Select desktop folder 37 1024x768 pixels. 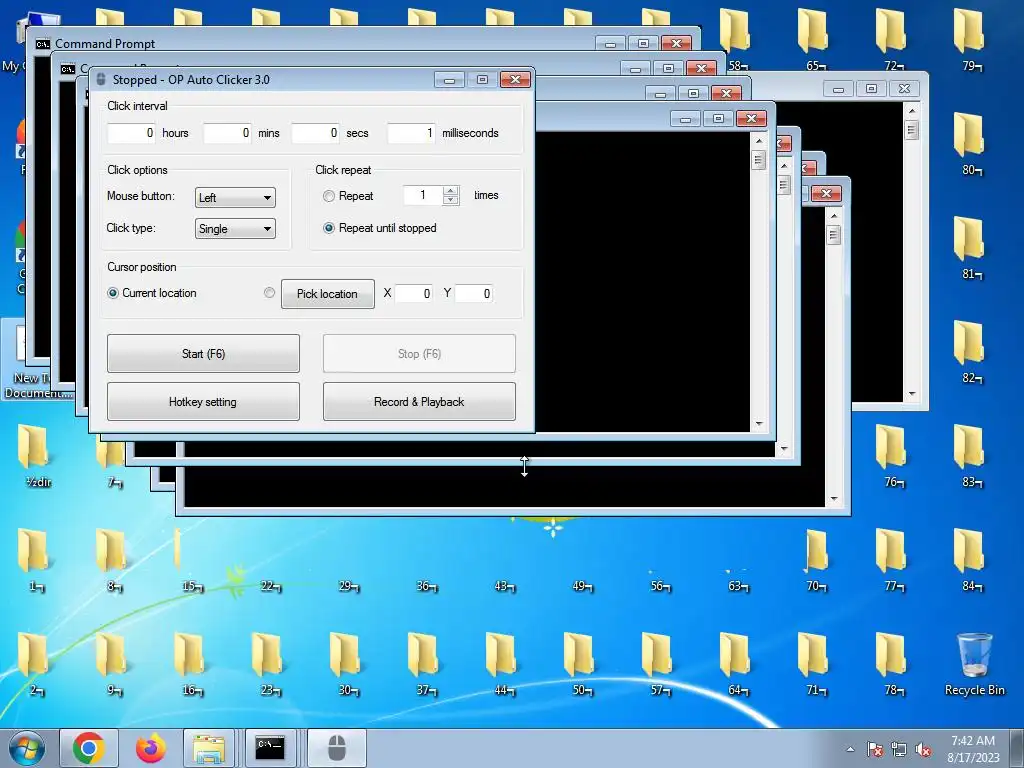[x=425, y=664]
